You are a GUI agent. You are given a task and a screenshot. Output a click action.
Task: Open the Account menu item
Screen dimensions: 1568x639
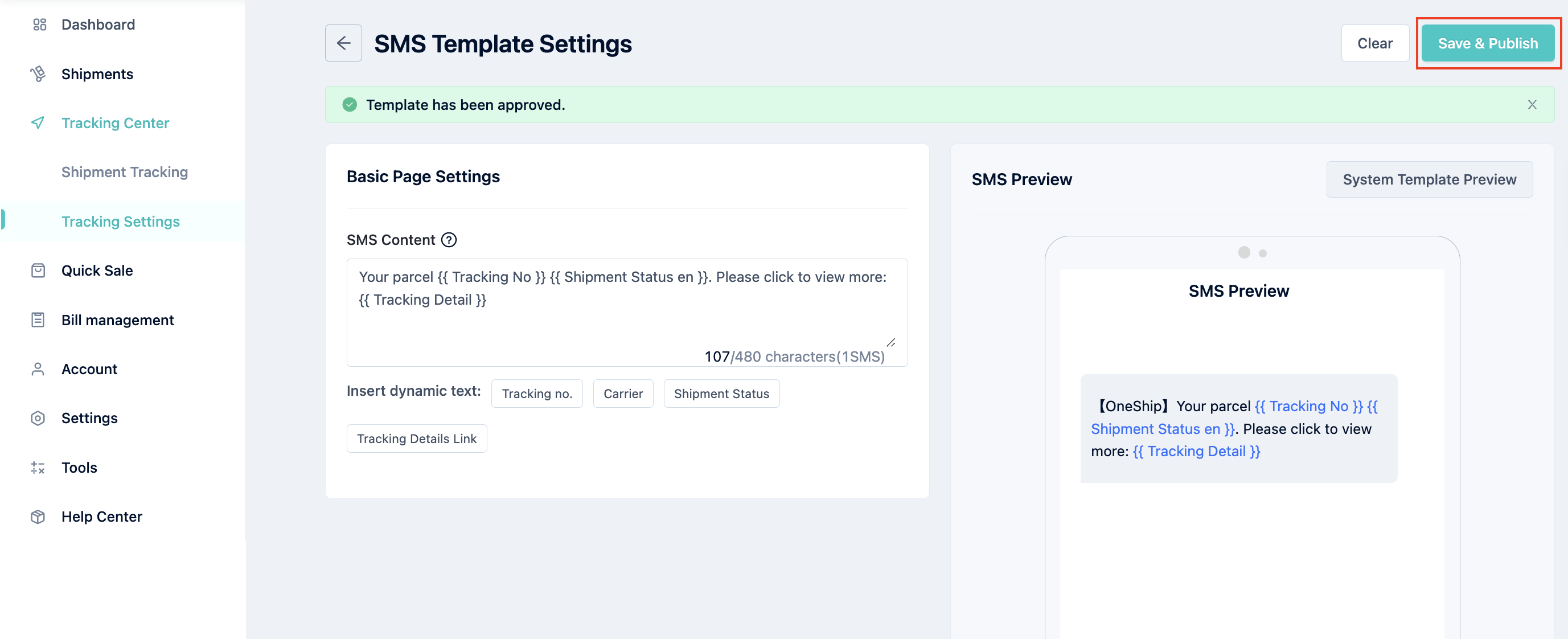[89, 369]
